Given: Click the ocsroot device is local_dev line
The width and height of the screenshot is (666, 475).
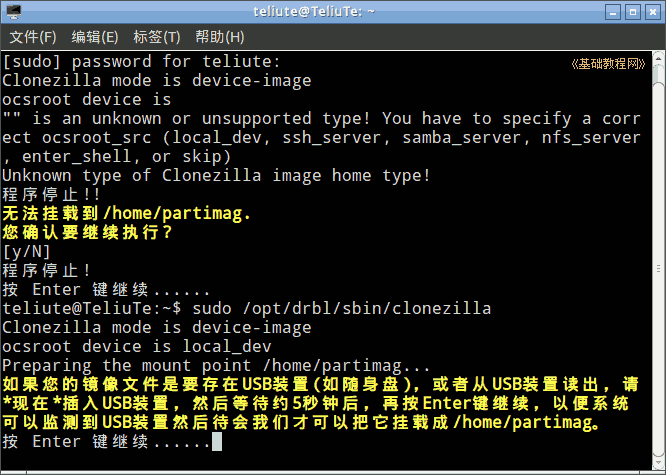Looking at the screenshot, I should [137, 347].
